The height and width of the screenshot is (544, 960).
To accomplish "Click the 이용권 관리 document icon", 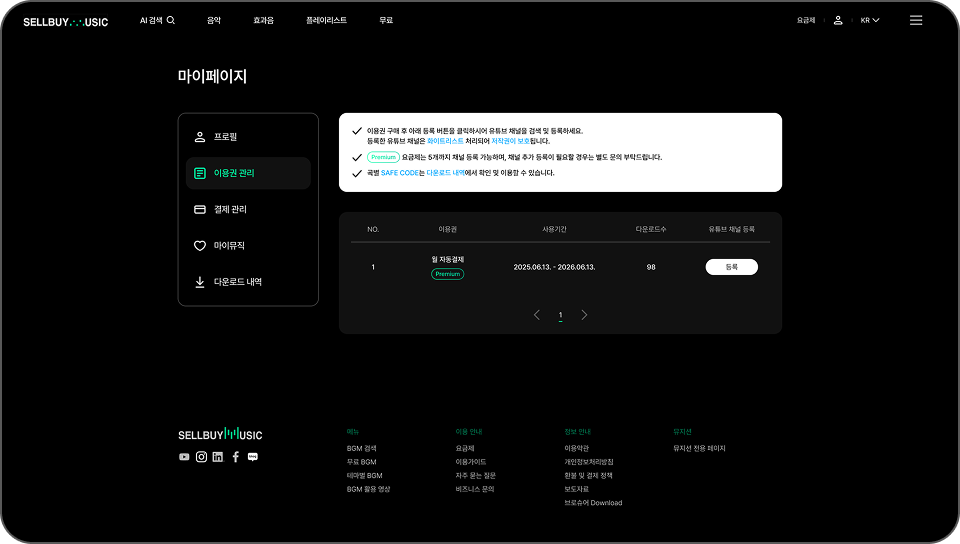I will 200,173.
